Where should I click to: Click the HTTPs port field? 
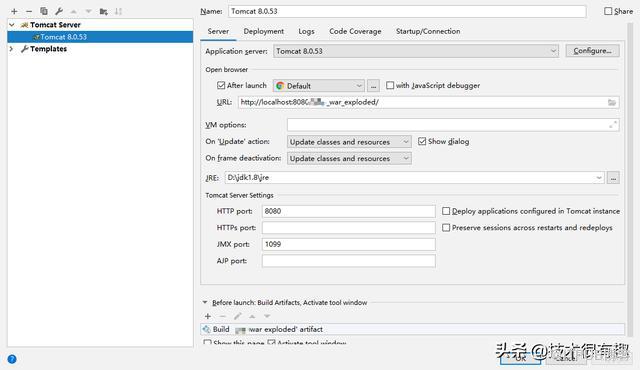tap(349, 228)
